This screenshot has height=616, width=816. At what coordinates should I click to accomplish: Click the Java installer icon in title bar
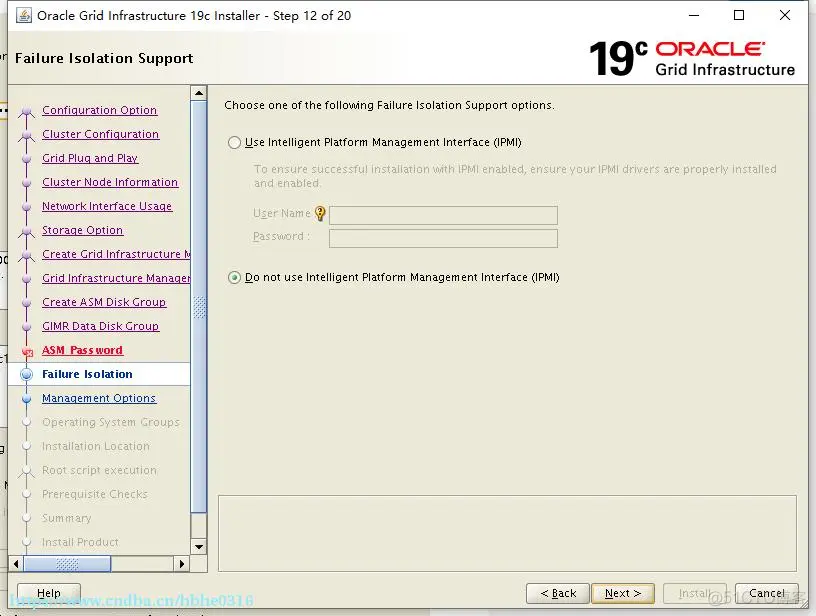click(23, 16)
